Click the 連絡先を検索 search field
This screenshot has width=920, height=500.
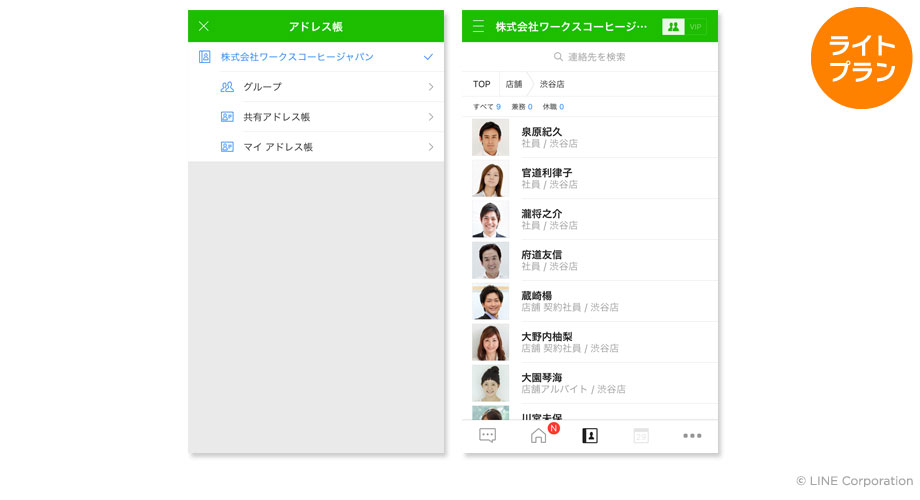click(x=590, y=57)
